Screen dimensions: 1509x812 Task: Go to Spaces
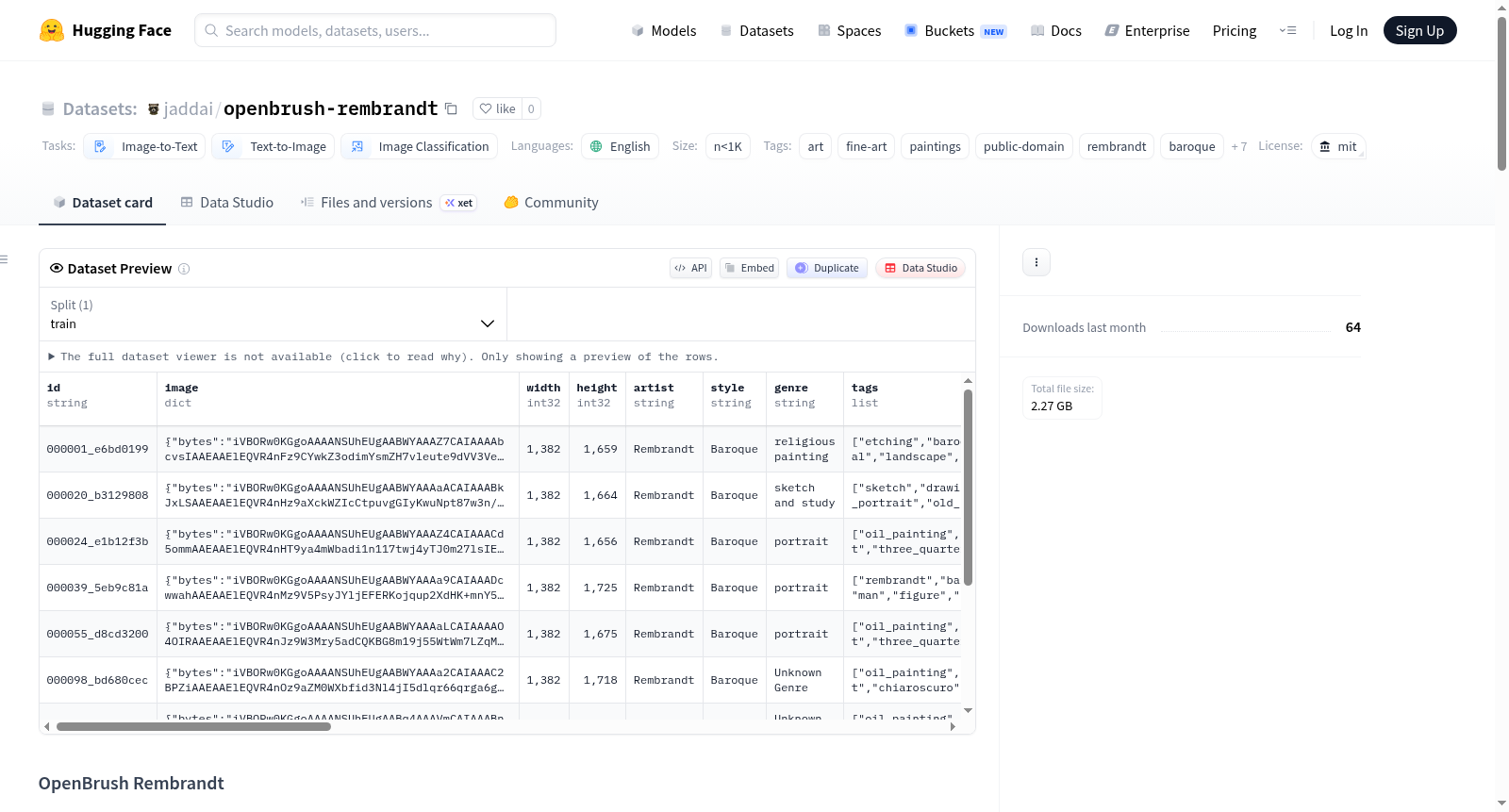tap(849, 31)
